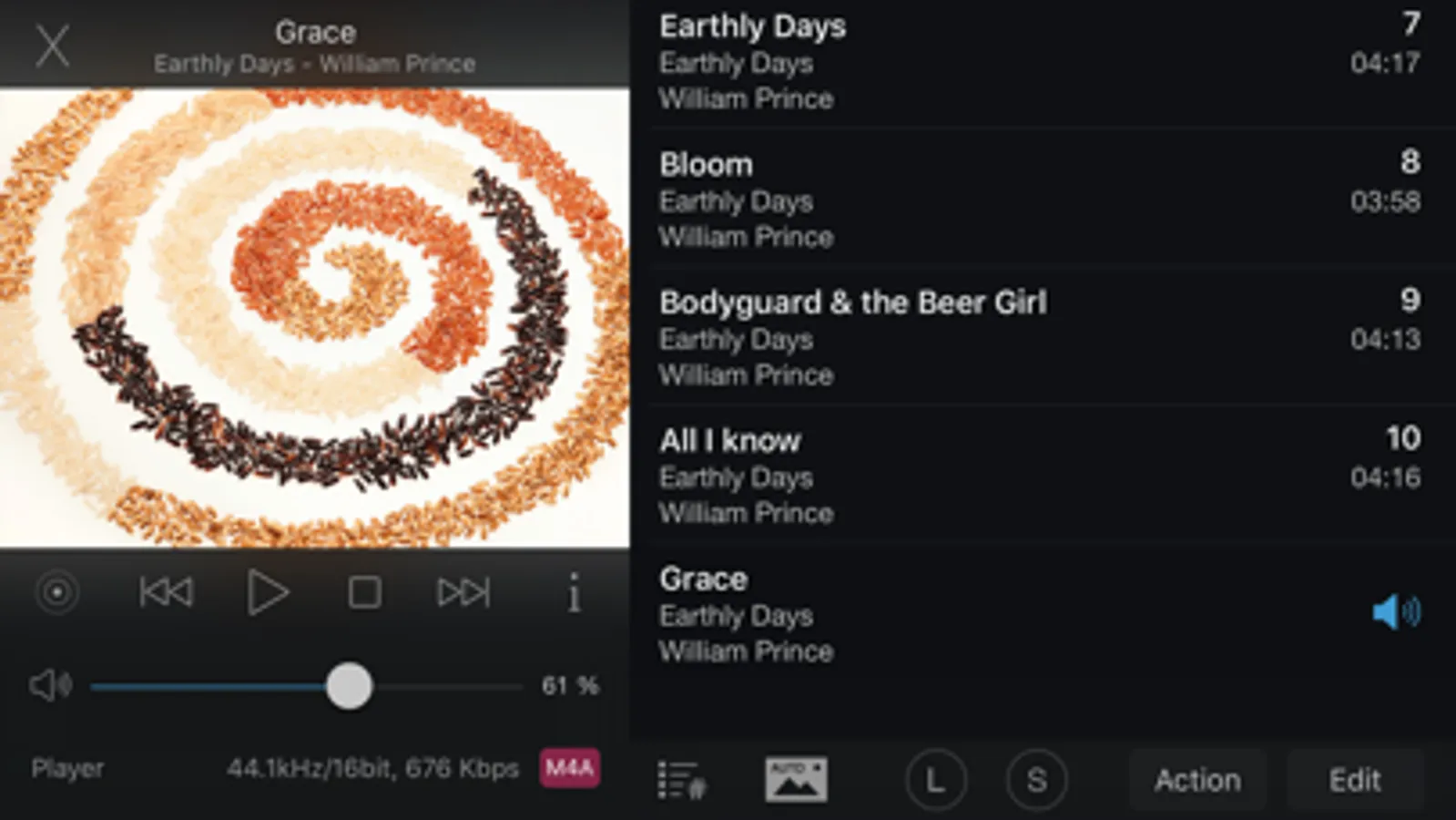Close the player with the X icon
The width and height of the screenshot is (1456, 820).
[52, 46]
